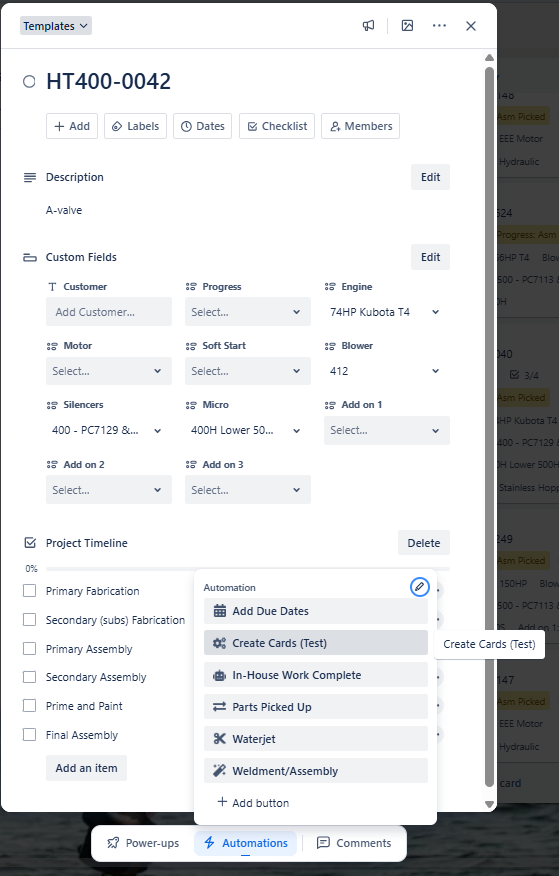Mark card HT400-0042 complete circle

(x=29, y=82)
